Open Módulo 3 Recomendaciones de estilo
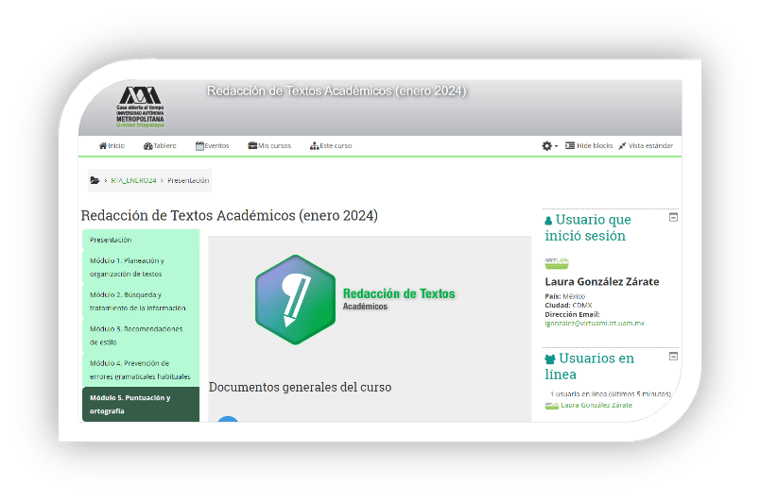This screenshot has width=760, height=500. [129, 335]
